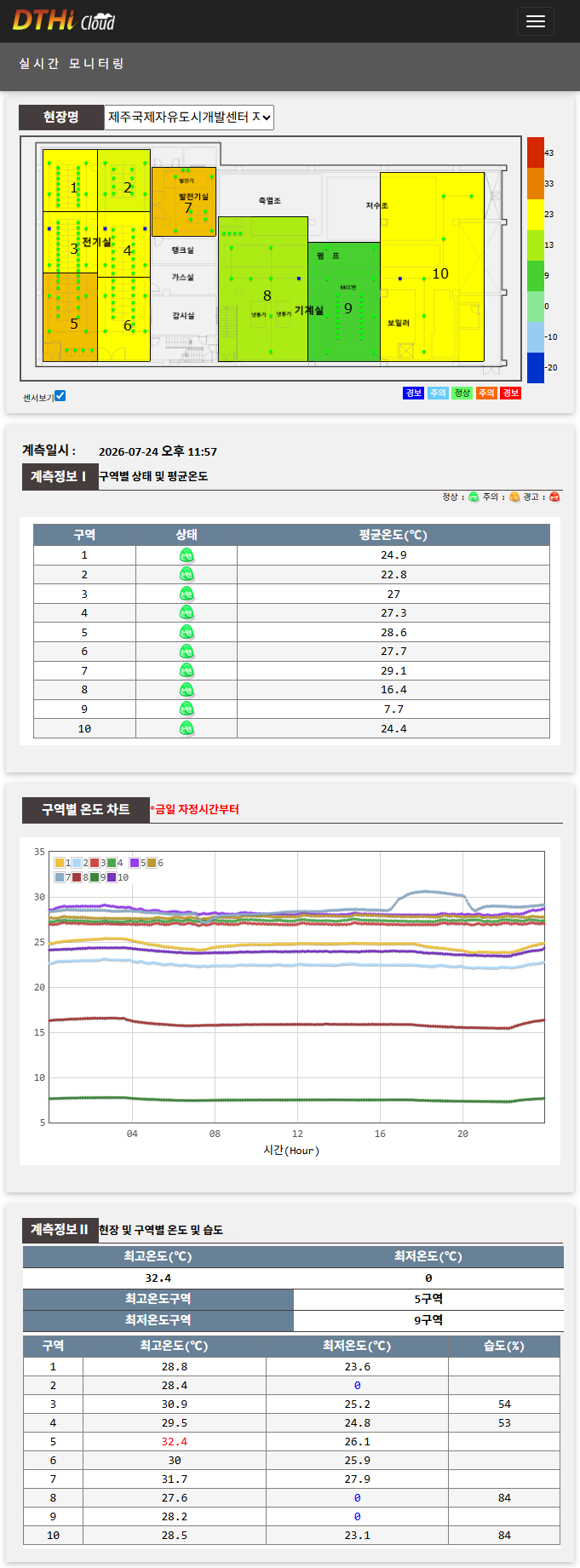Click zone 5 status icon in table
The height and width of the screenshot is (1568, 580).
tap(187, 632)
